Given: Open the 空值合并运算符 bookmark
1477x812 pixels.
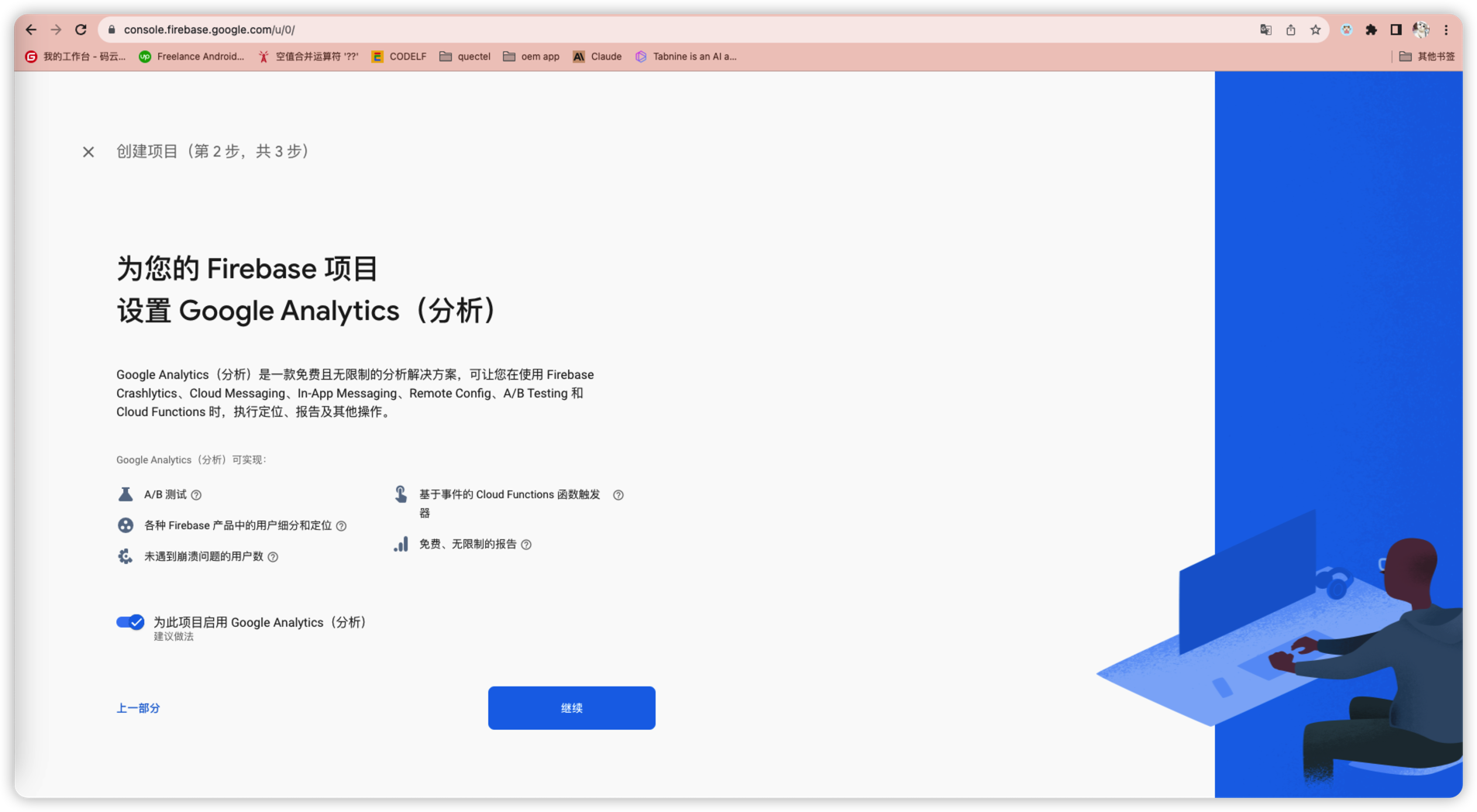Looking at the screenshot, I should click(x=308, y=57).
